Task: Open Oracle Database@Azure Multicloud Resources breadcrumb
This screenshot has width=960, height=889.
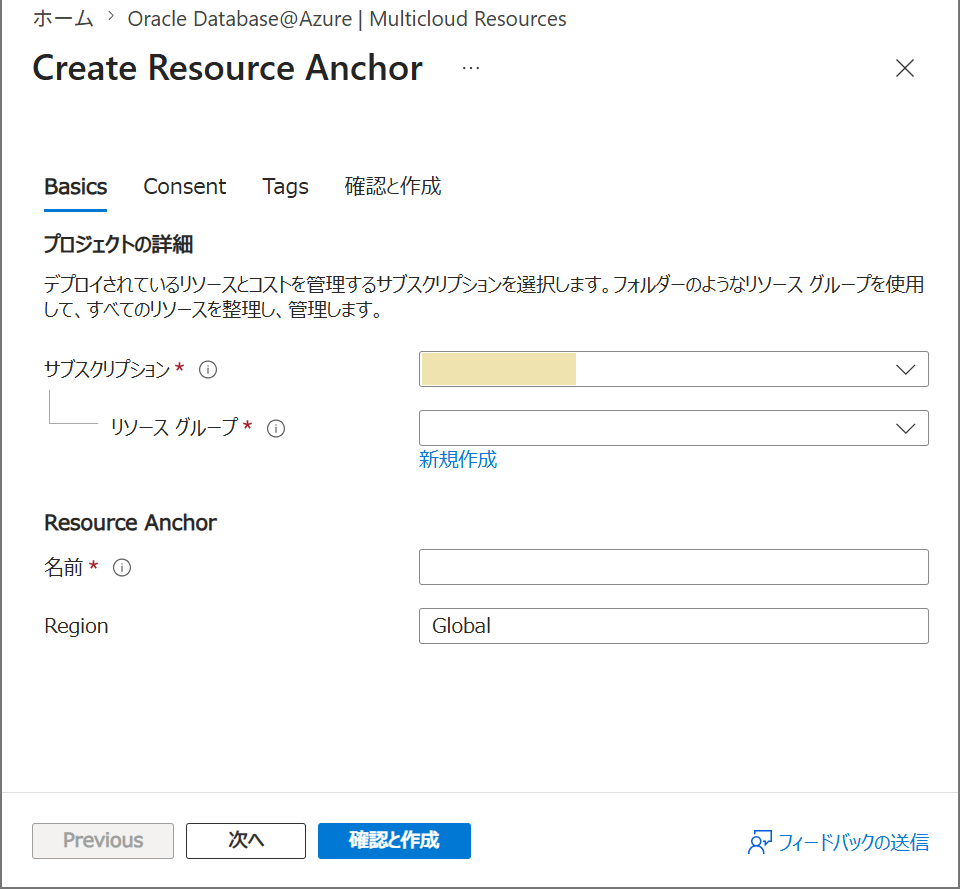Action: [347, 19]
